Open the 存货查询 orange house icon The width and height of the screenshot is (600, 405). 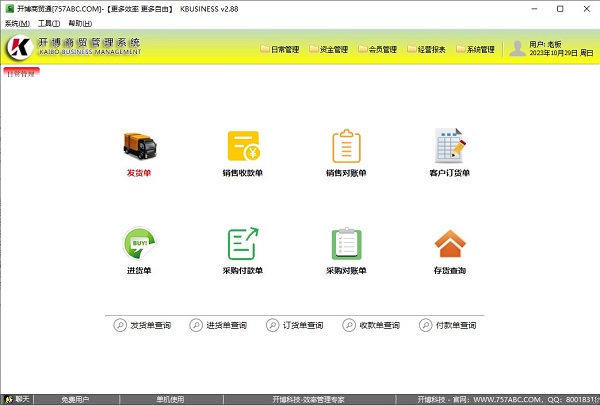pos(450,243)
